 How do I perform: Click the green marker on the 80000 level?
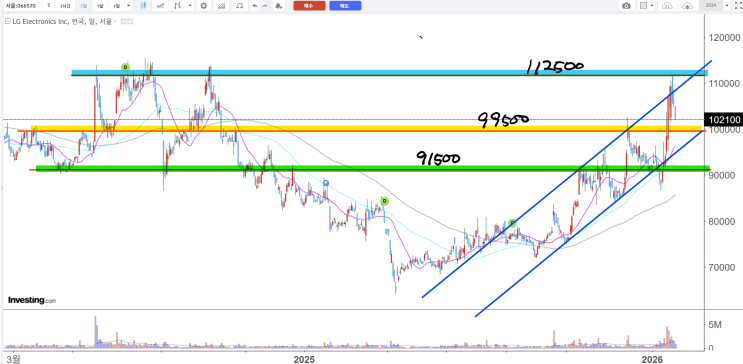click(x=512, y=222)
